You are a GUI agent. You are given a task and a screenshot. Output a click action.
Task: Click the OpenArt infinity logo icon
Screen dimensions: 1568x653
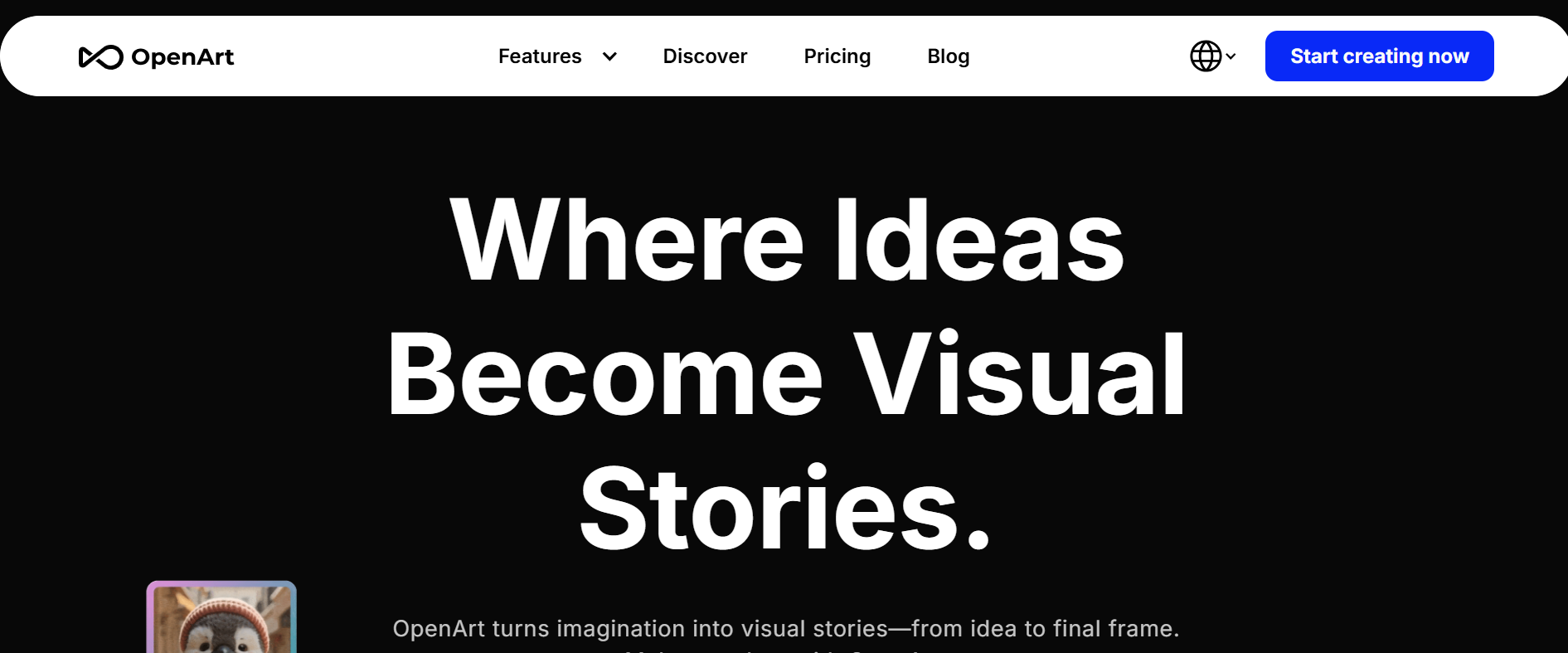click(x=100, y=56)
